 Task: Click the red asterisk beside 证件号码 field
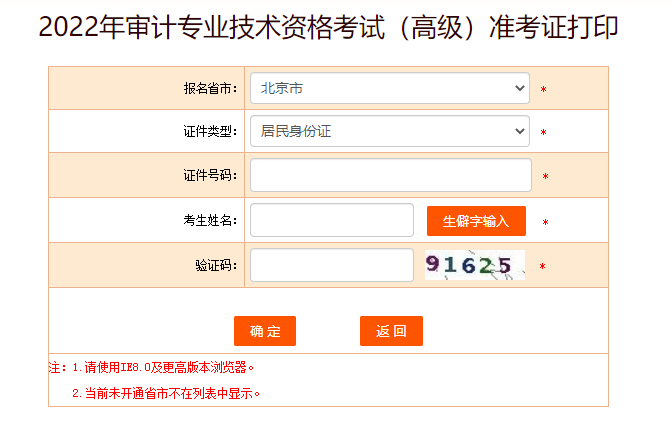click(546, 177)
